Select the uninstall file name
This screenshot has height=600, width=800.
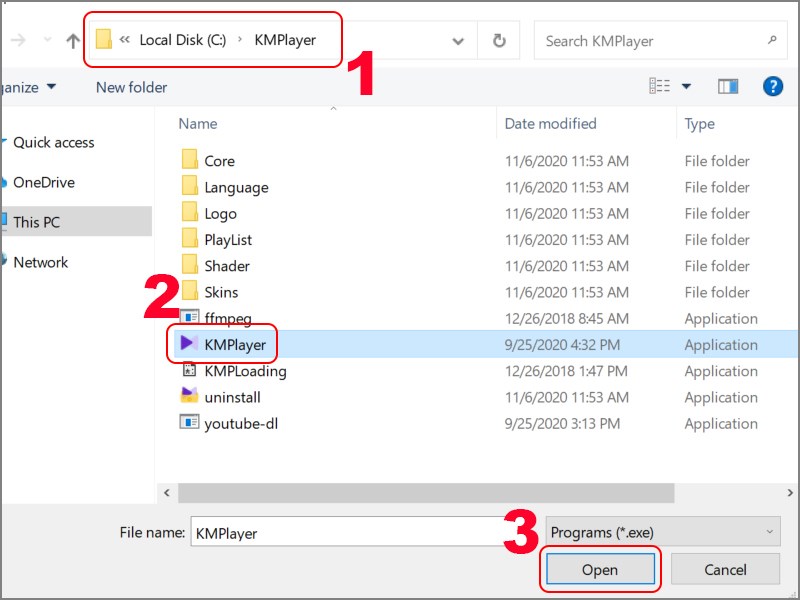click(232, 397)
